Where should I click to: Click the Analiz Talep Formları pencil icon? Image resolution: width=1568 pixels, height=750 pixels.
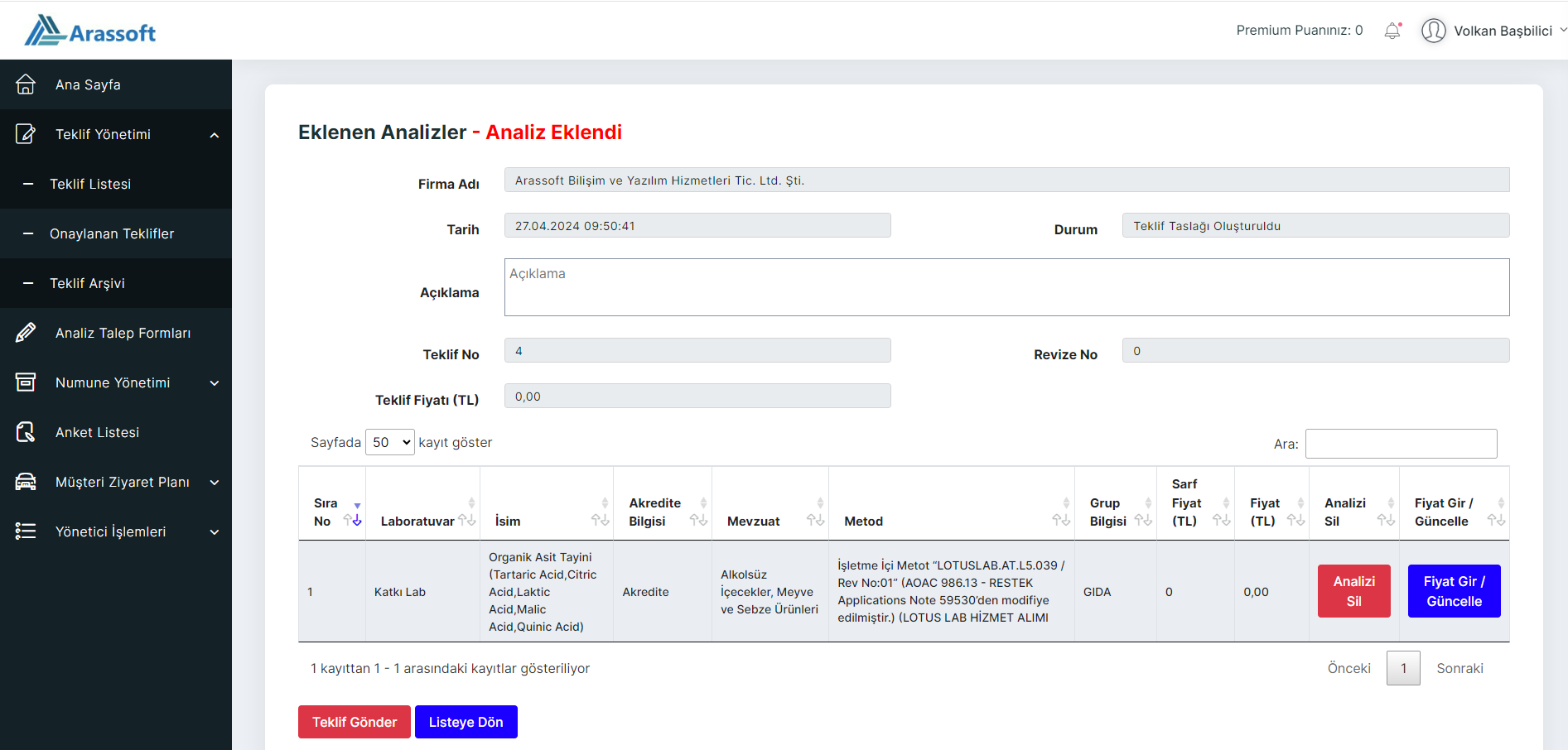[x=26, y=333]
